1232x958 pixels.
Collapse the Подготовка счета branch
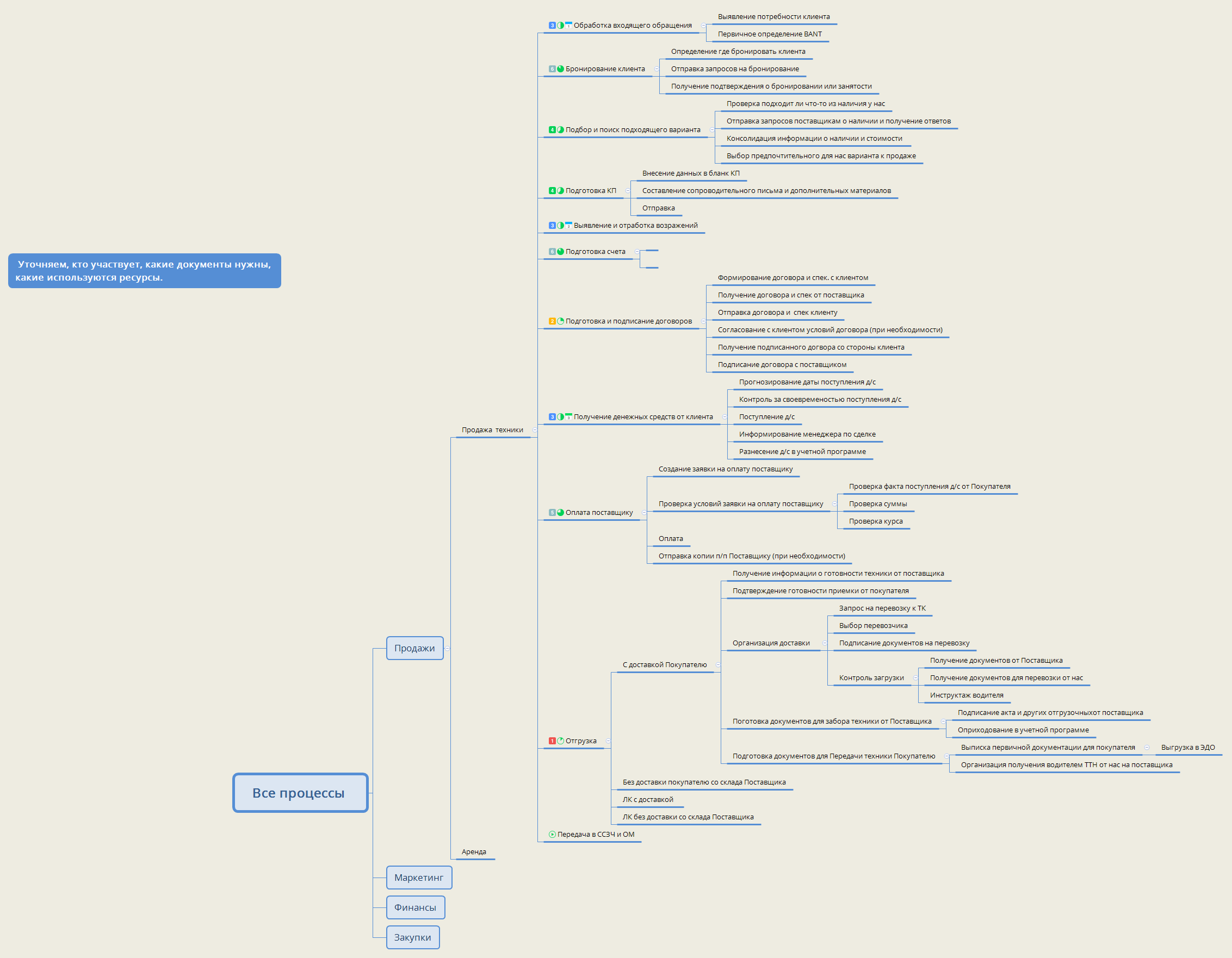pos(637,252)
